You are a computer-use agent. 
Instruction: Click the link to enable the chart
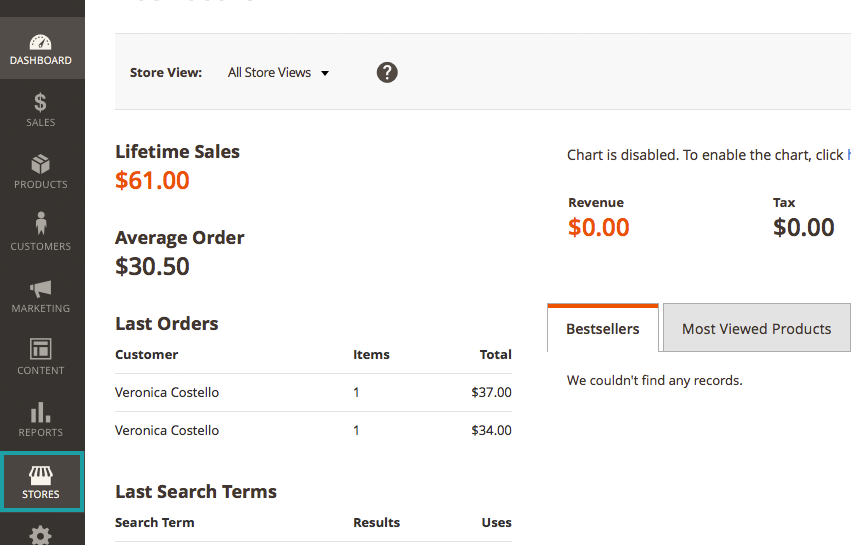pos(847,155)
